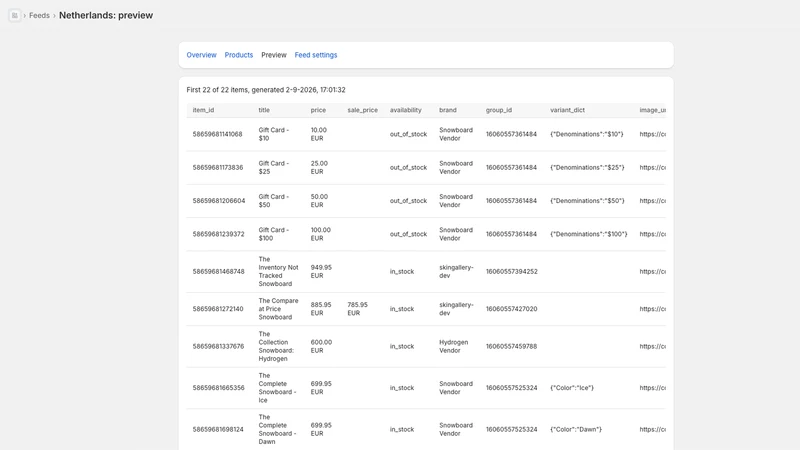The width and height of the screenshot is (800, 450).
Task: Click the Gift Card - $100 title
Action: point(273,234)
